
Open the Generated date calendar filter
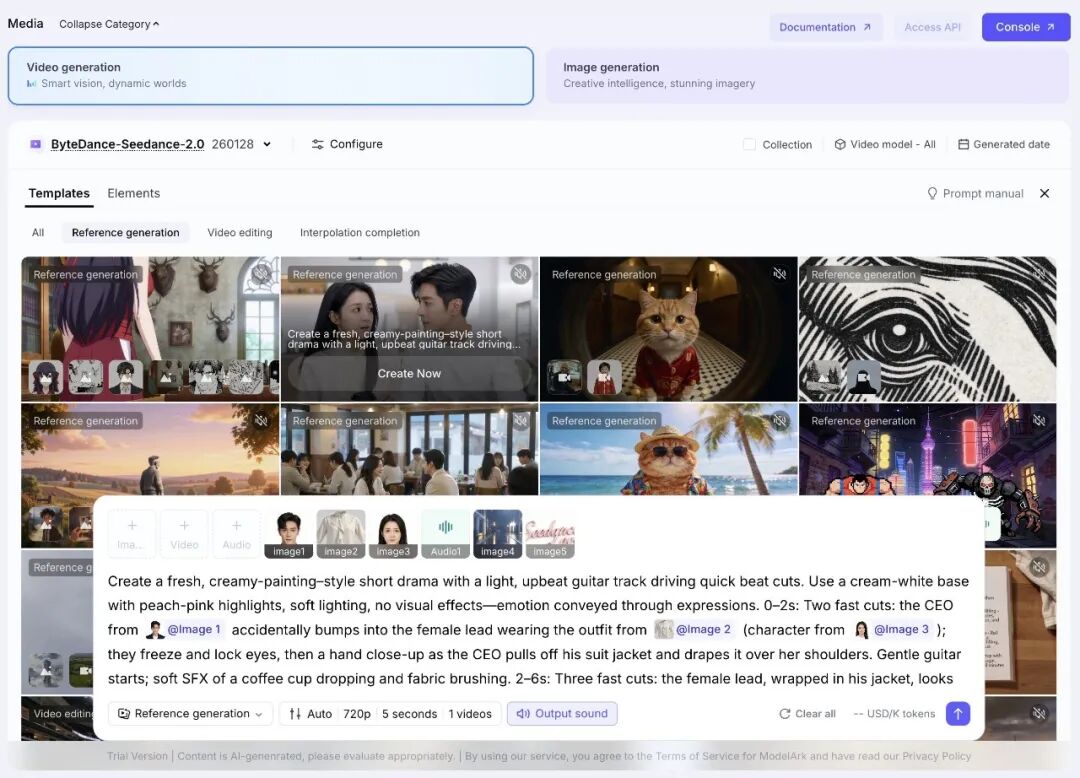(1003, 144)
